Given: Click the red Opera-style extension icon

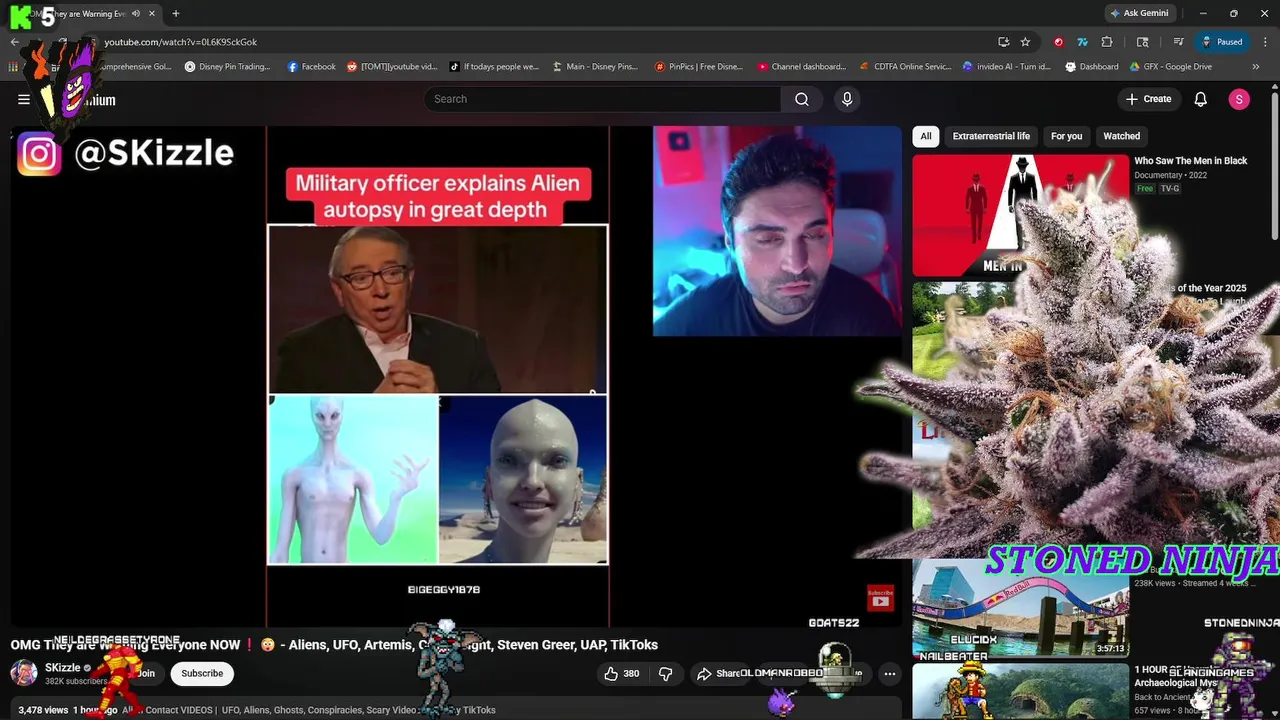Looking at the screenshot, I should 1059,42.
